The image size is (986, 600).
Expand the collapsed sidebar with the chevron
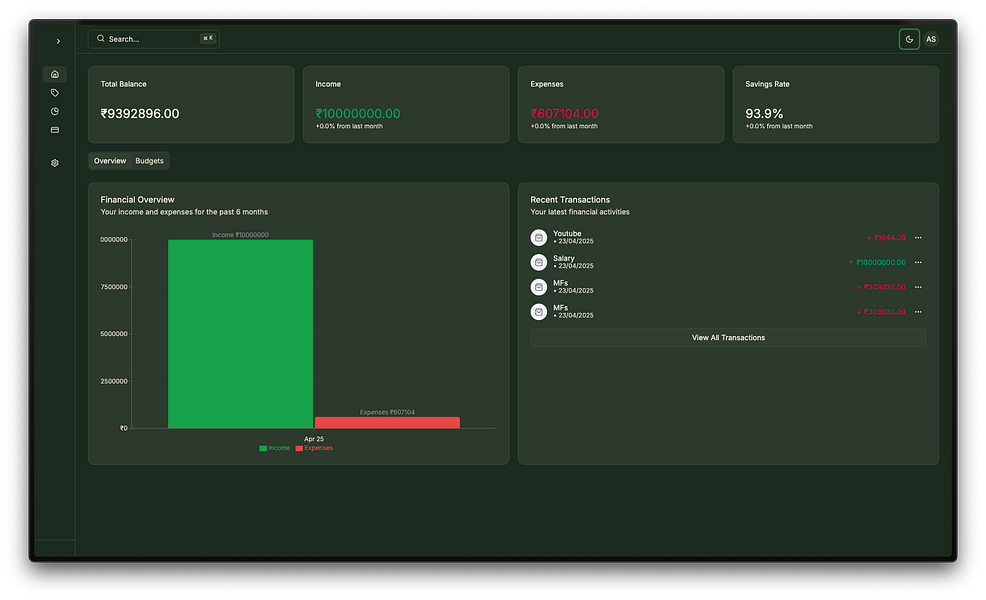click(x=57, y=41)
